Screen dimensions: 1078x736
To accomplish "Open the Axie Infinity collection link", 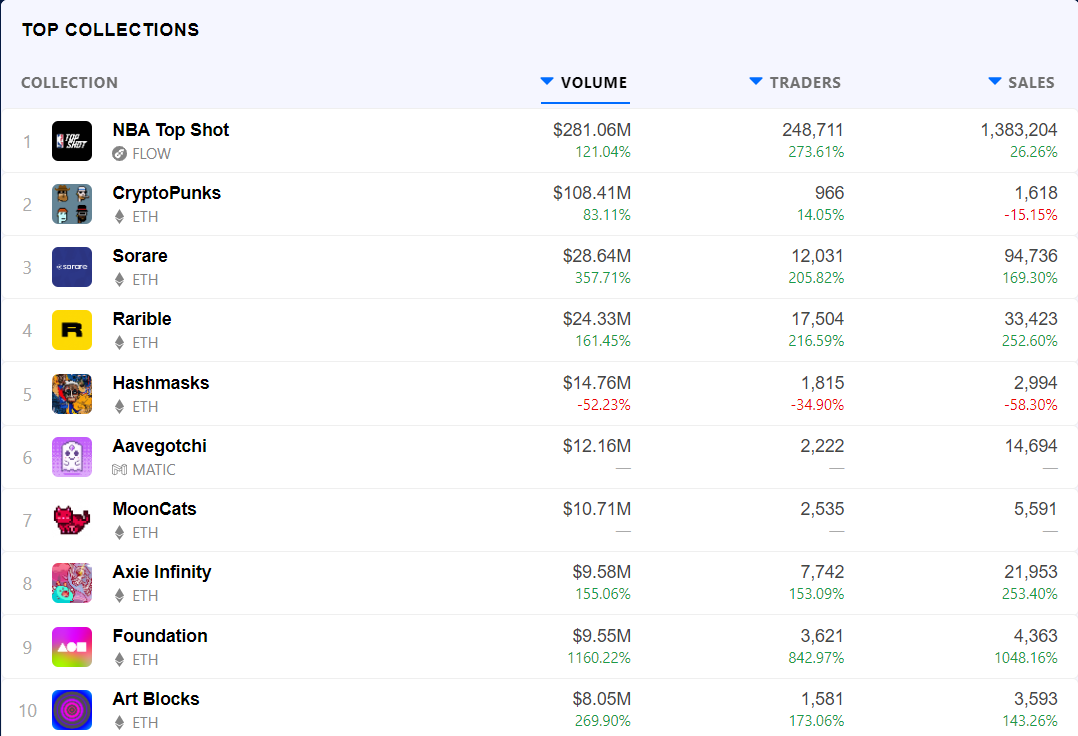I will [x=162, y=572].
